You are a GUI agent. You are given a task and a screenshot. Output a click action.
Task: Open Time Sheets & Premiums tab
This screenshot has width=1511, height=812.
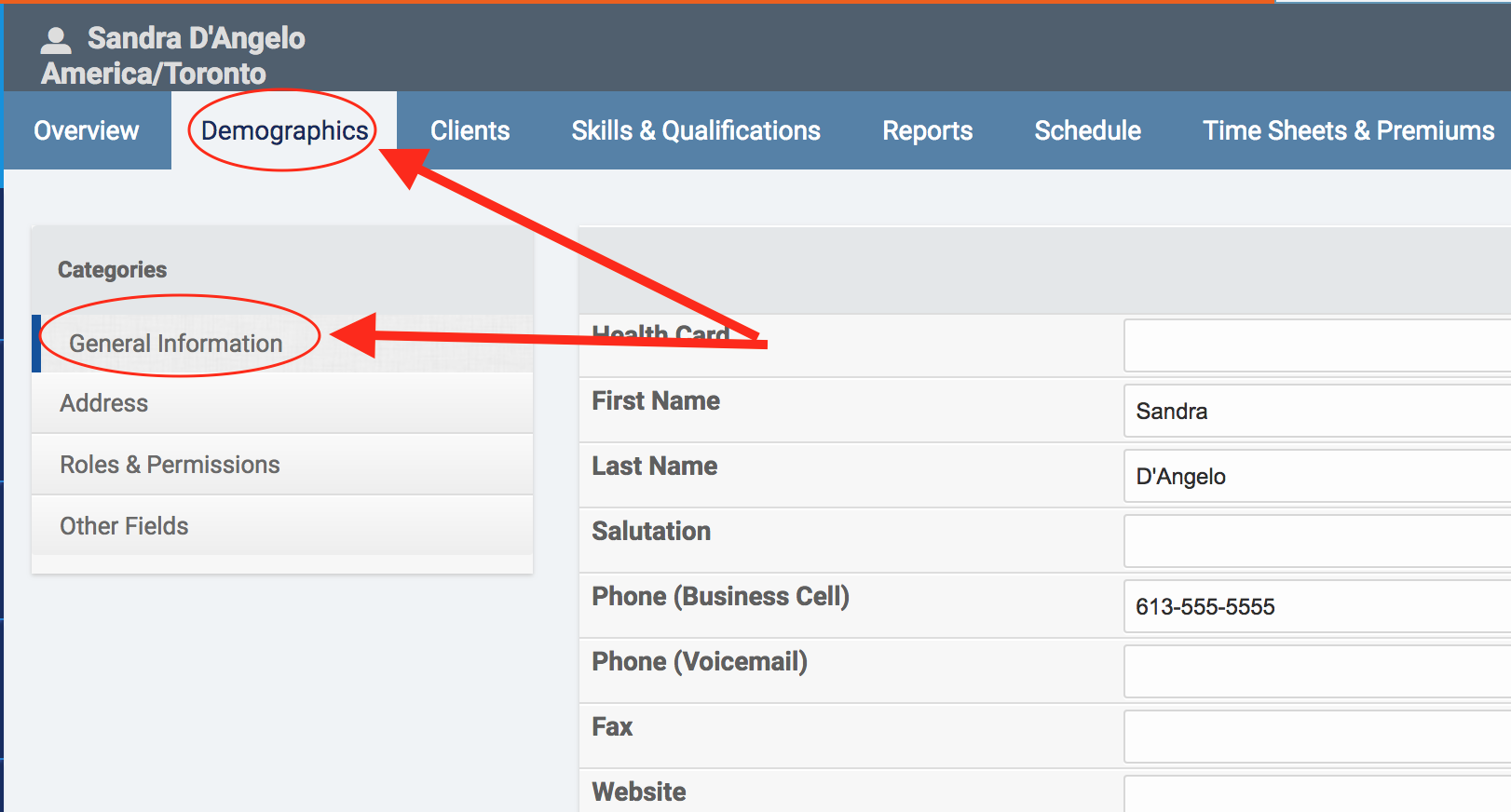pyautogui.click(x=1348, y=130)
